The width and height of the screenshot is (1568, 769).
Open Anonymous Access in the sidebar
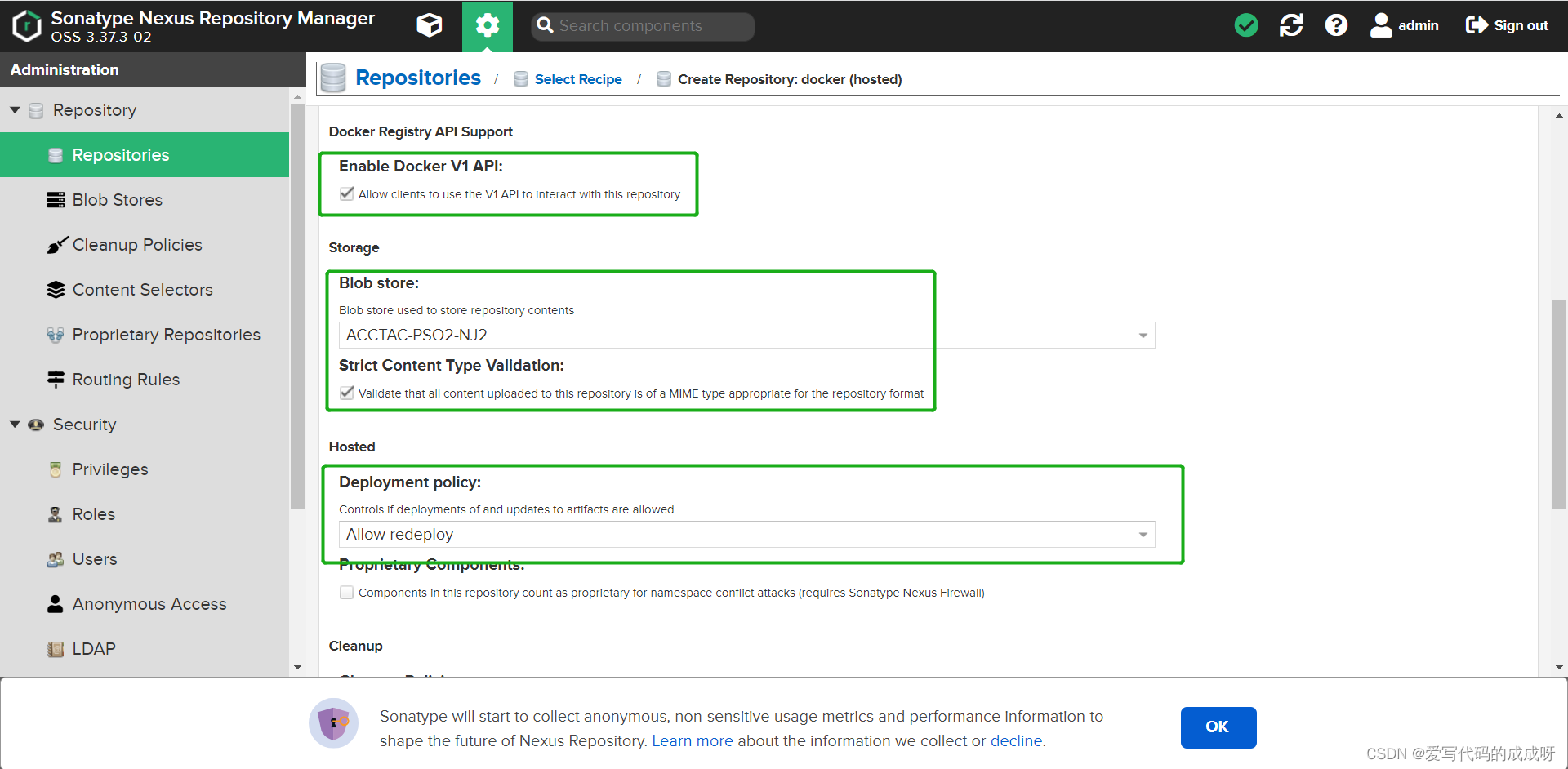tap(145, 604)
